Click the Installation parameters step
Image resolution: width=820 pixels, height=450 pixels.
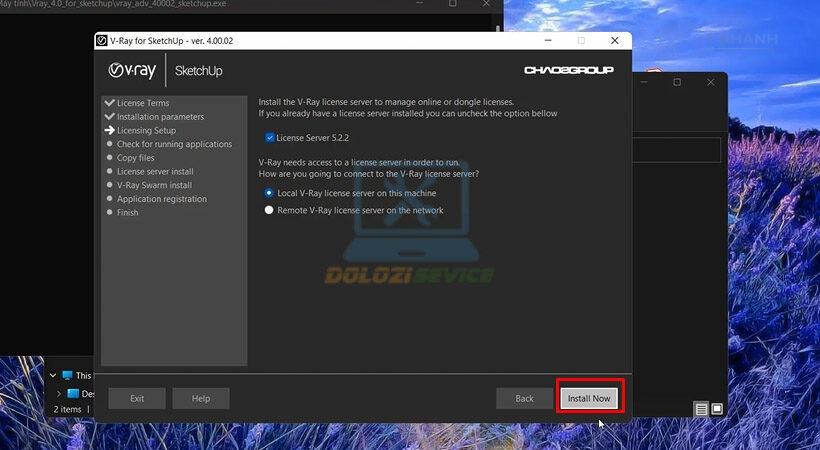coord(160,117)
